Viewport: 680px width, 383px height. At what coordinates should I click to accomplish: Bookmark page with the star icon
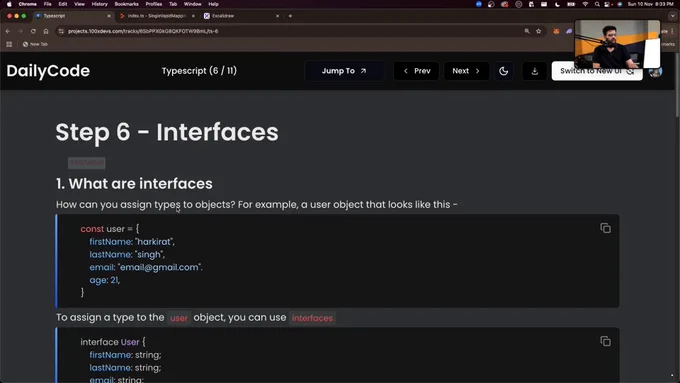point(539,31)
